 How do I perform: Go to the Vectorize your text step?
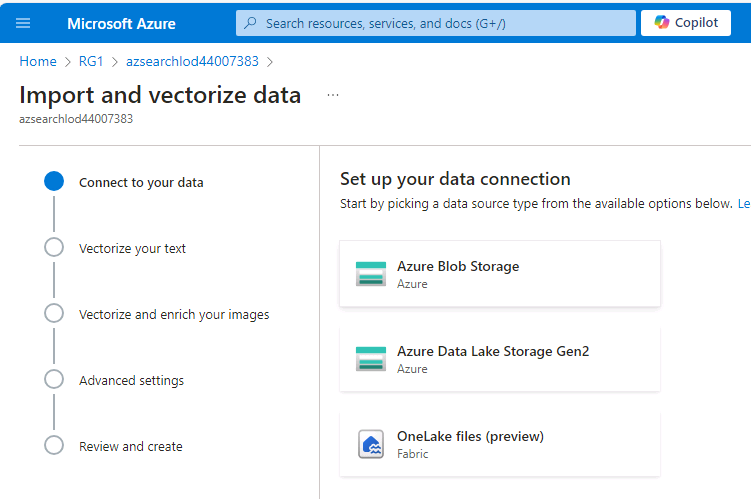(132, 249)
